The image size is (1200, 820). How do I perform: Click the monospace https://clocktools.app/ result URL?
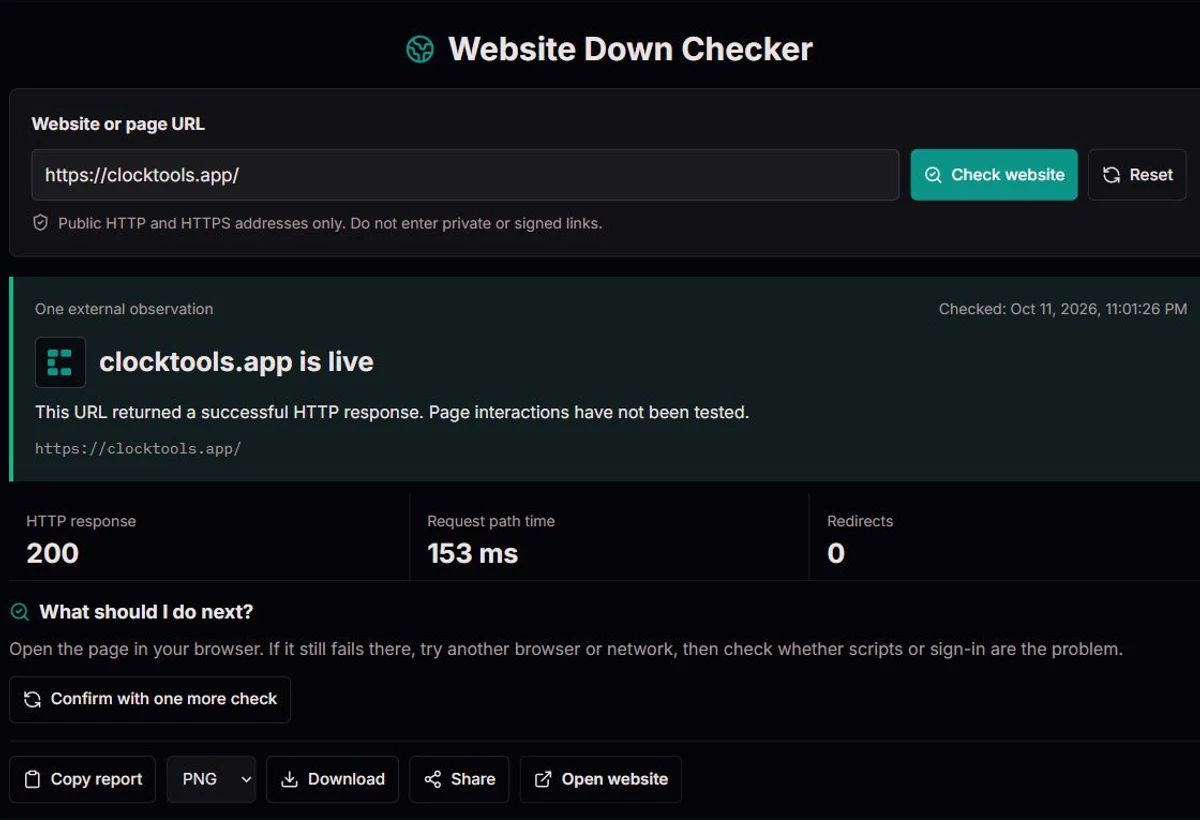pos(138,449)
